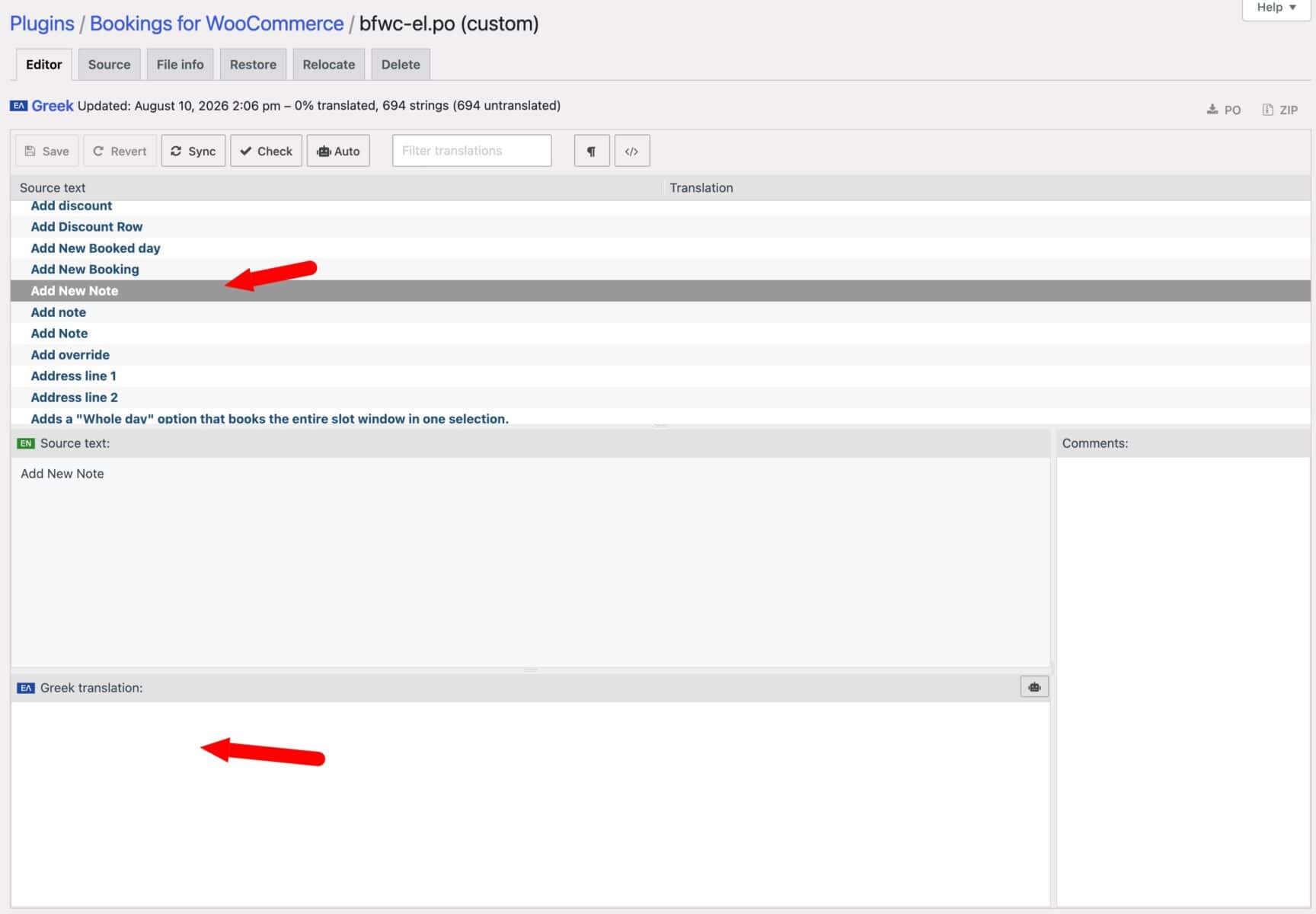Click into the Greek translation text area
Viewport: 1316px width, 914px height.
[x=530, y=804]
